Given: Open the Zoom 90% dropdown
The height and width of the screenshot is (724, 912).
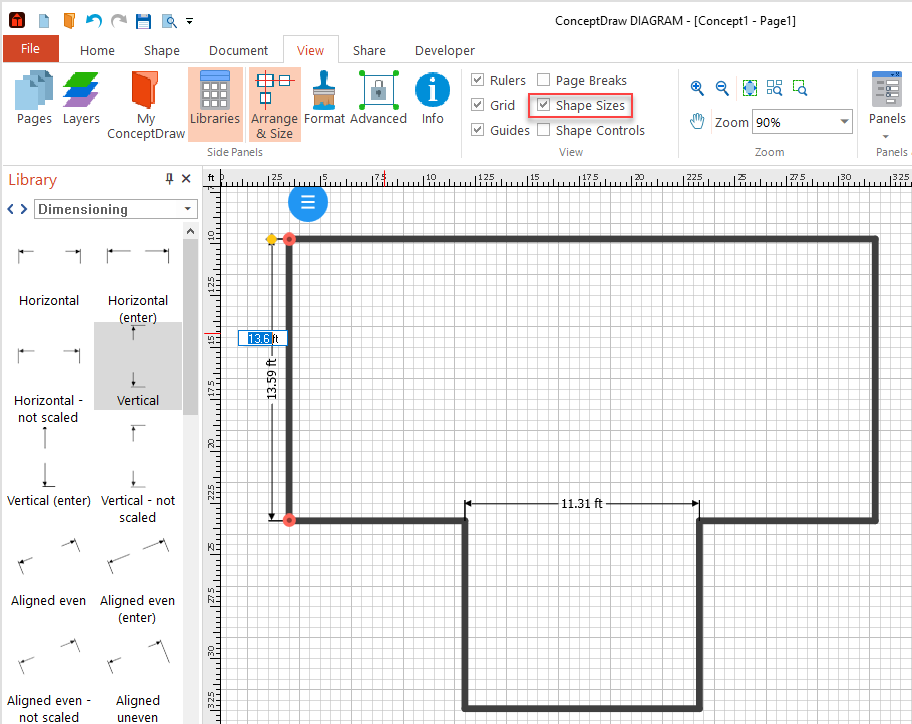Looking at the screenshot, I should 844,122.
